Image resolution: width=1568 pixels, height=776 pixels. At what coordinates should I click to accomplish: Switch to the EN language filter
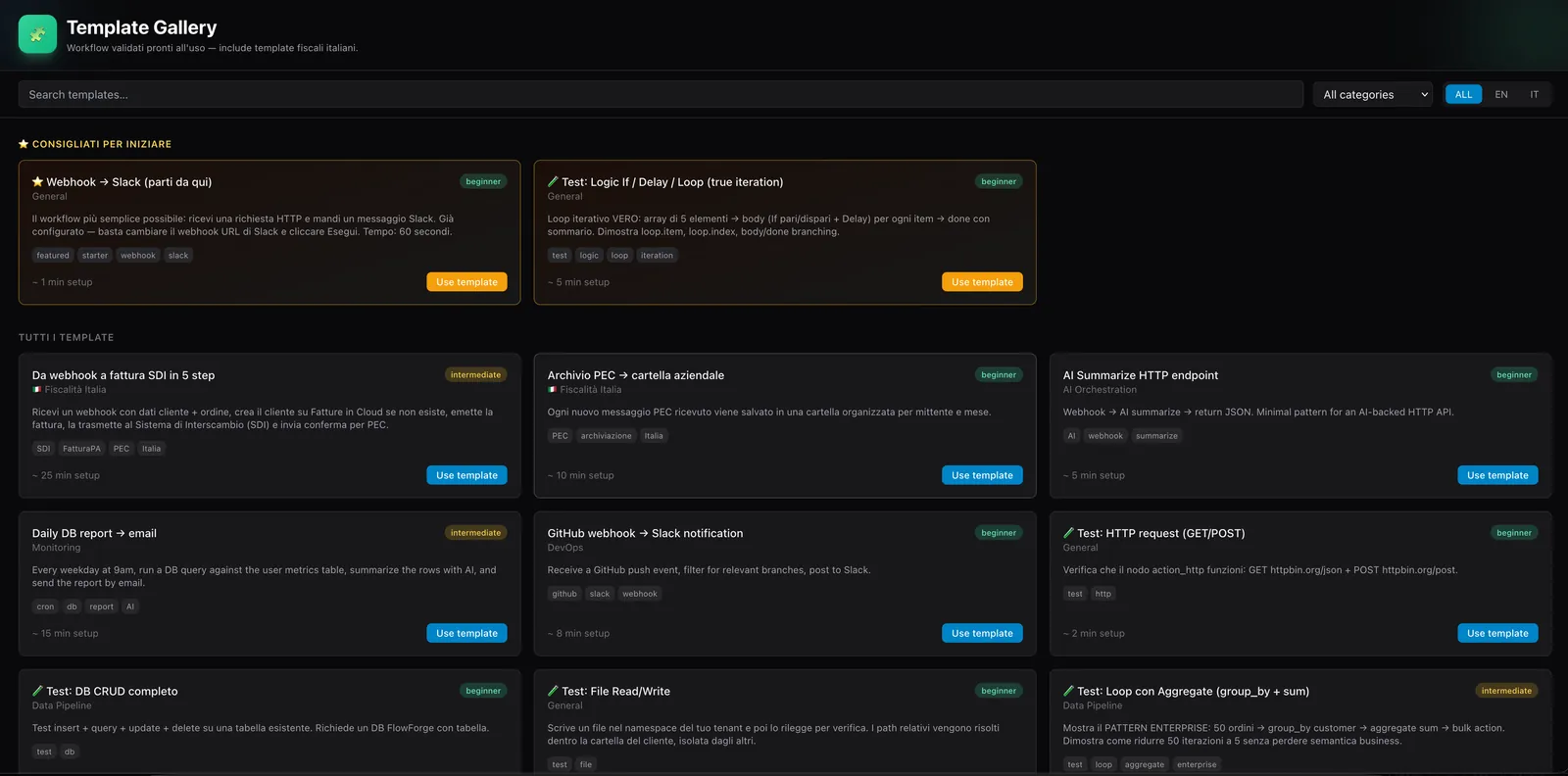[x=1500, y=94]
